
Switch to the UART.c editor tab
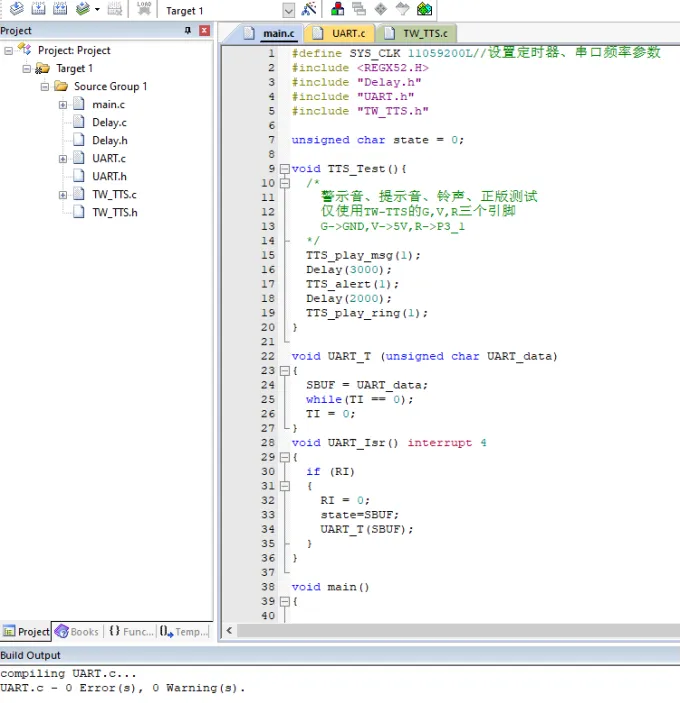(348, 34)
